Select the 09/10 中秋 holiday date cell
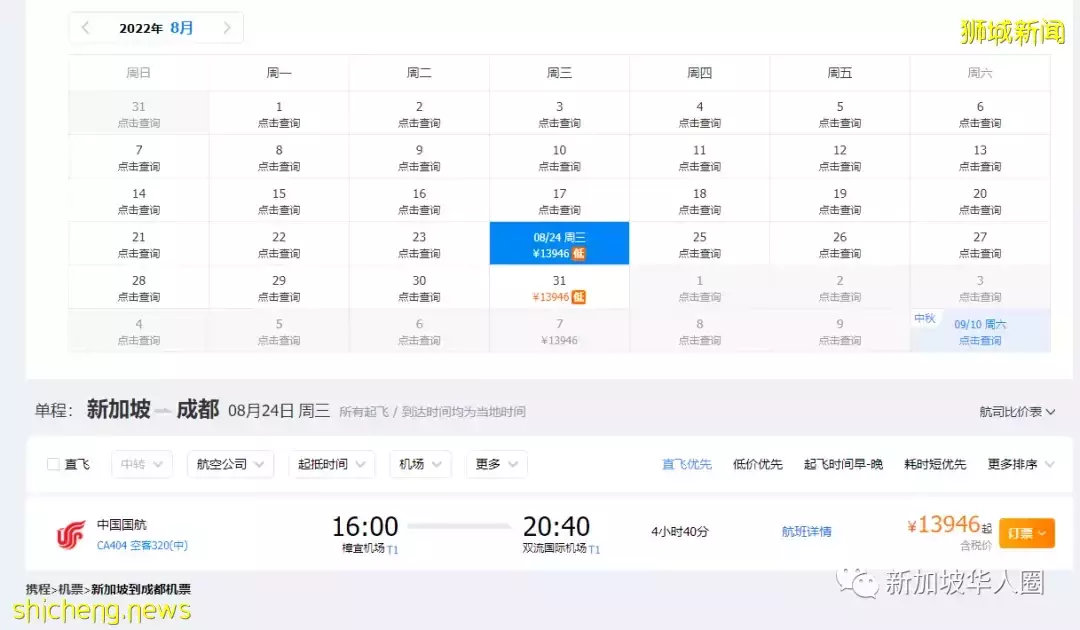 pyautogui.click(x=980, y=331)
